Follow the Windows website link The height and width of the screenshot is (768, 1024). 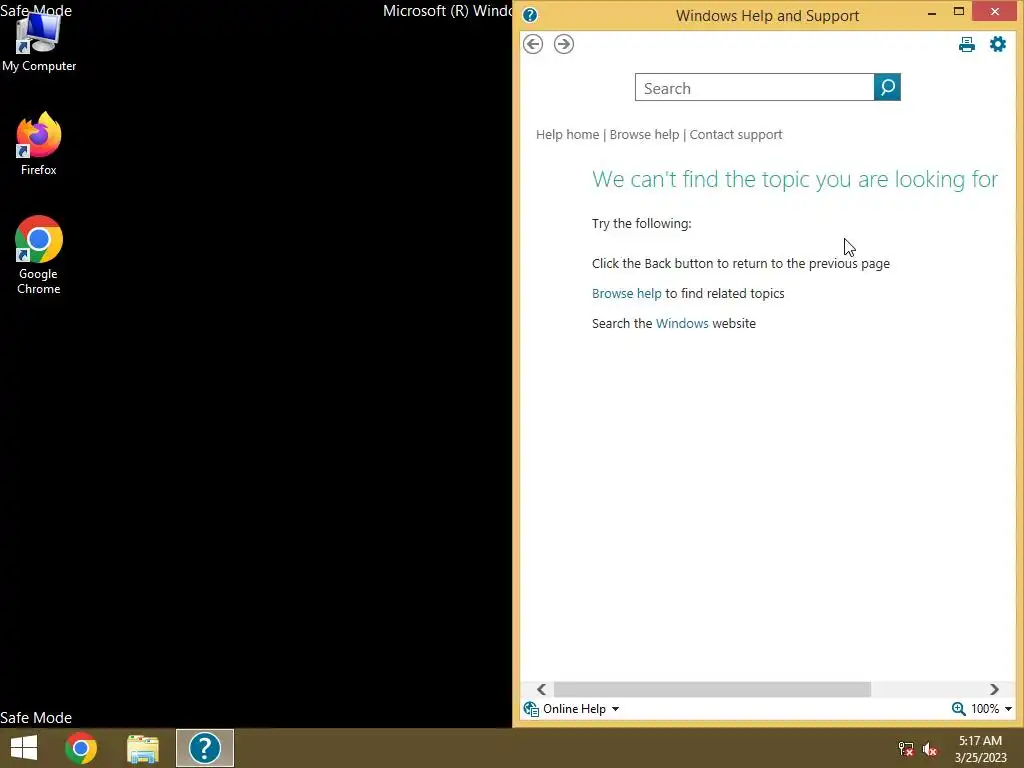pos(682,324)
